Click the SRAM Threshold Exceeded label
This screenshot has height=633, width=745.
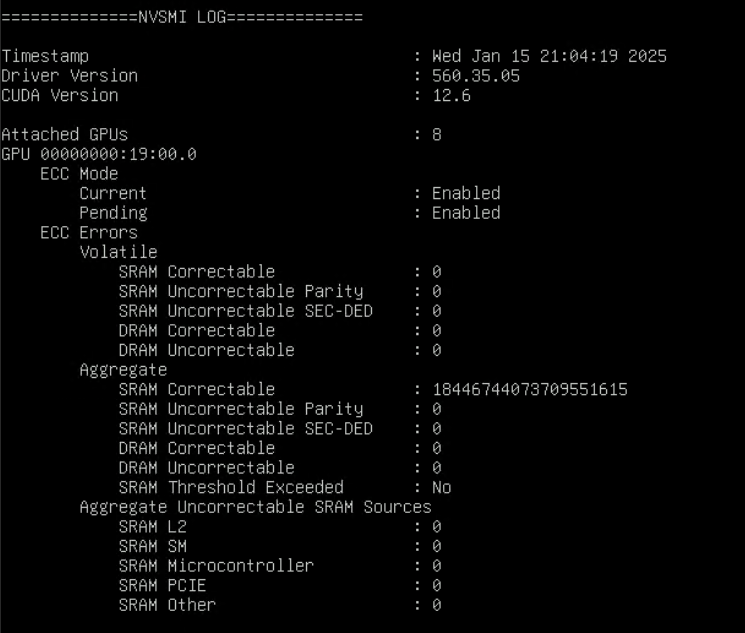click(x=231, y=487)
